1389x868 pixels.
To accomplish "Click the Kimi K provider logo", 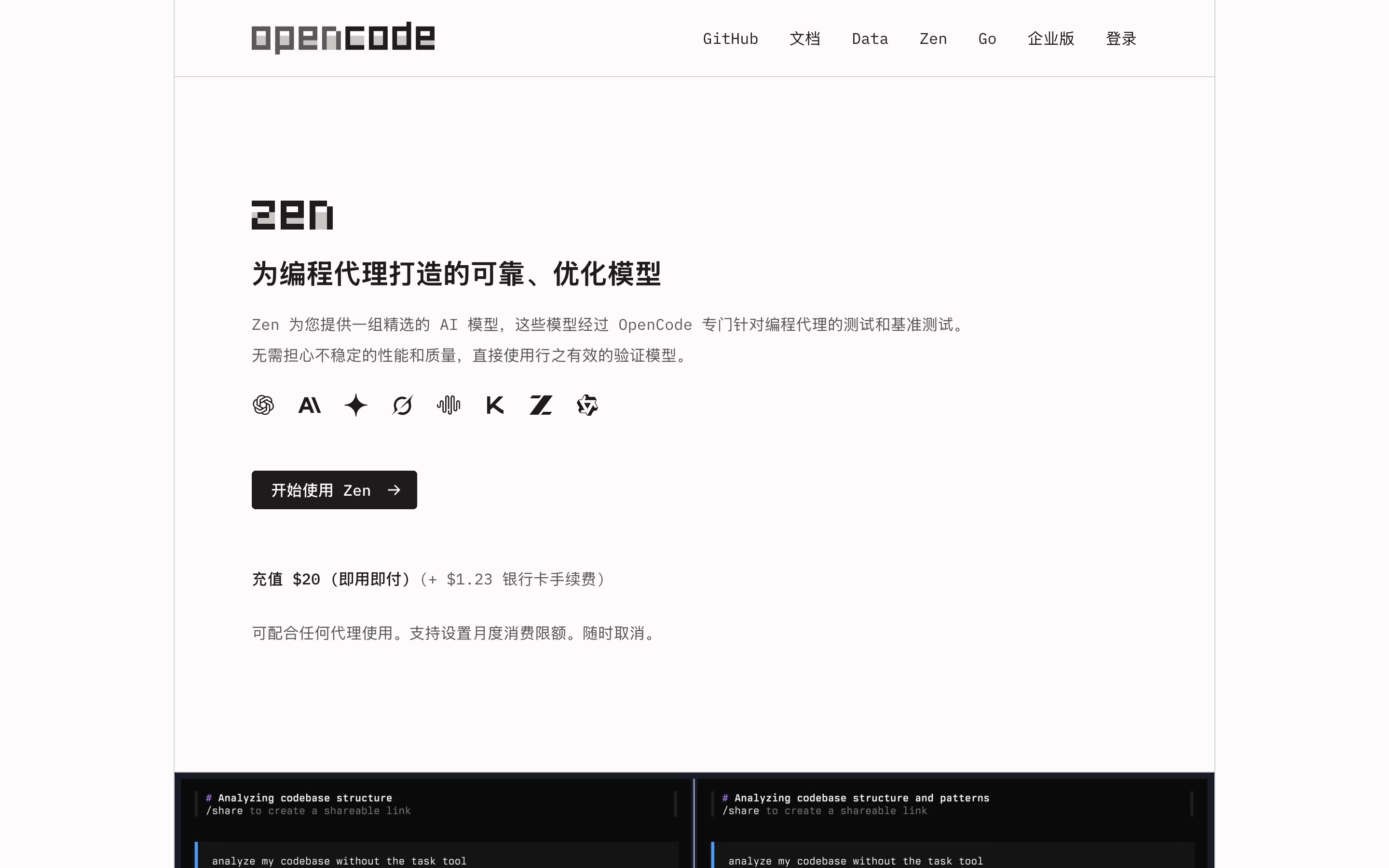I will click(x=495, y=405).
